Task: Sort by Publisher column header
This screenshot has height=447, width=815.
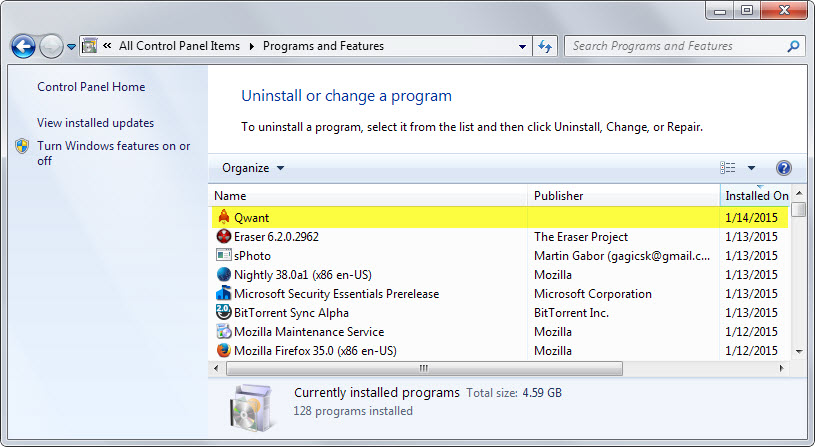Action: point(624,196)
